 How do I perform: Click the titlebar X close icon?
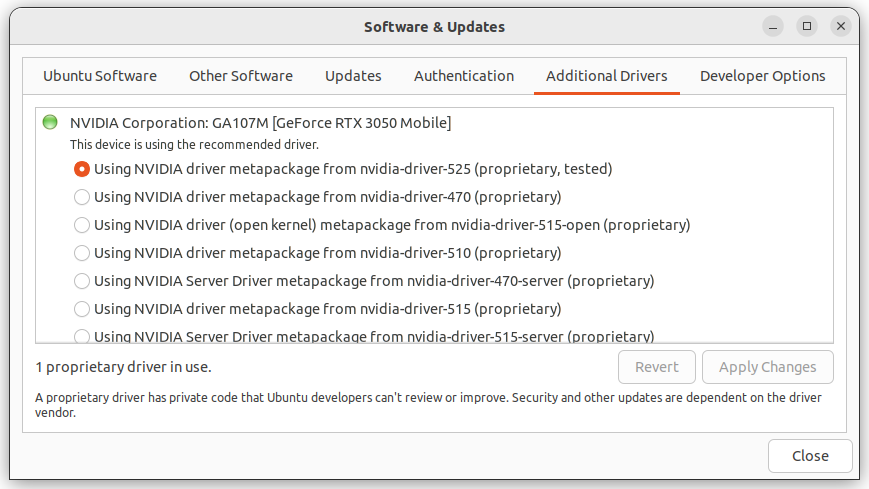[841, 26]
